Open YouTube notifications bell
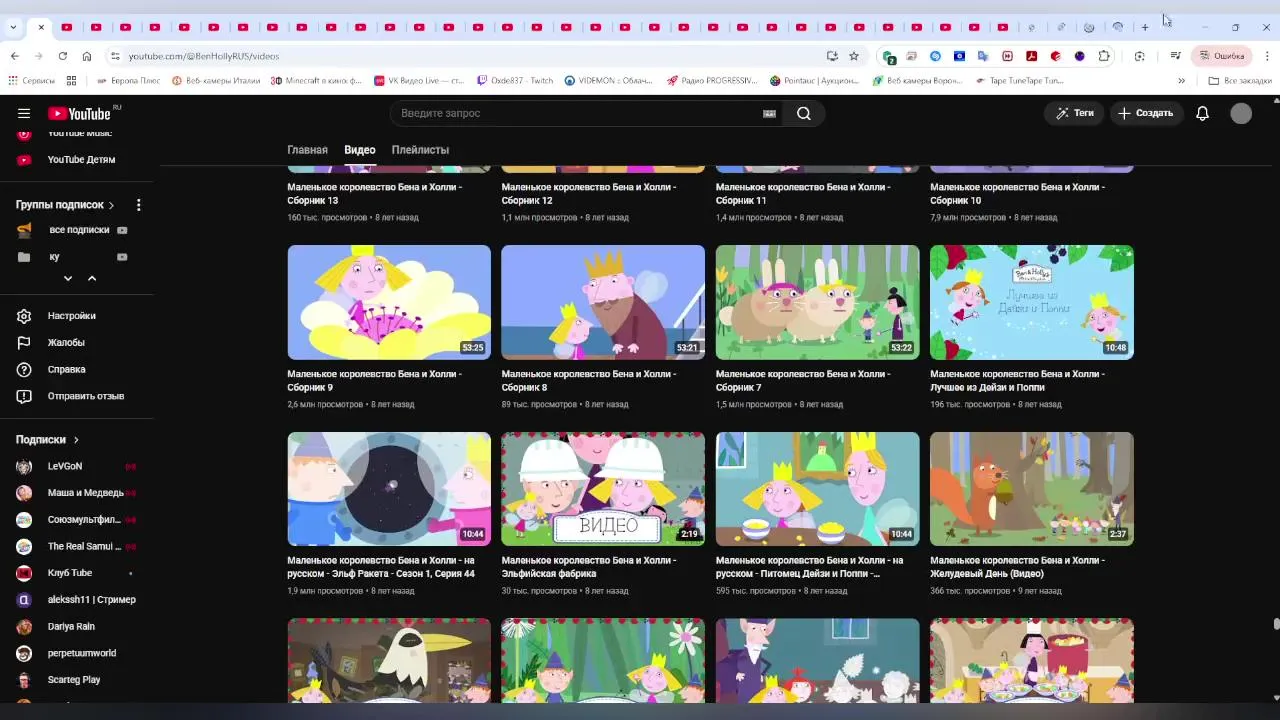1280x720 pixels. coord(1203,113)
